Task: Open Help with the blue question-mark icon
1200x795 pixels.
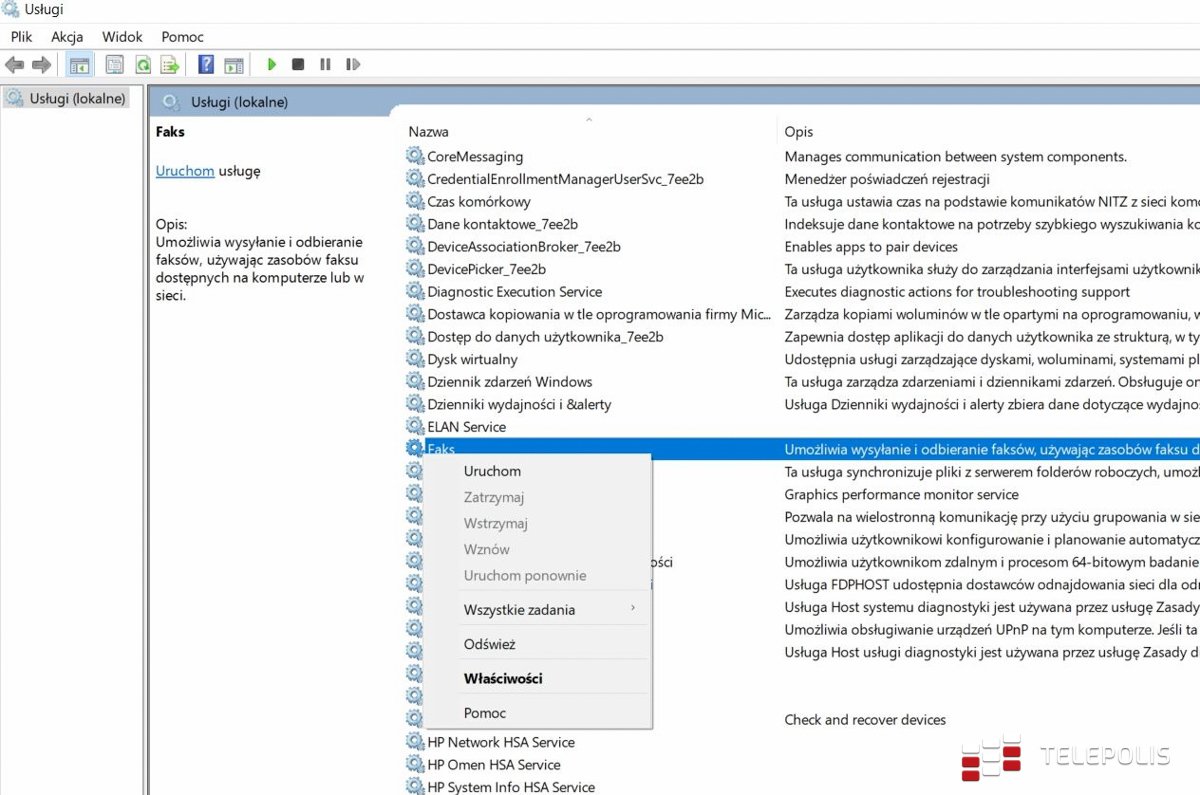Action: click(x=206, y=65)
